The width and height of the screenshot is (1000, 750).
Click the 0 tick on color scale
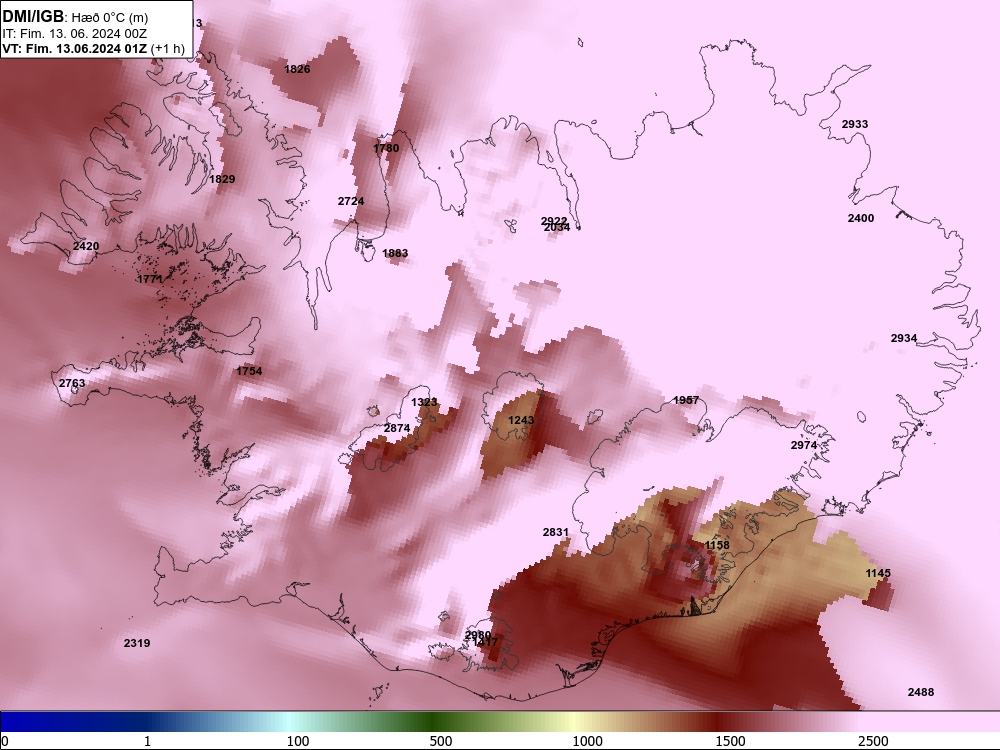tap(5, 741)
